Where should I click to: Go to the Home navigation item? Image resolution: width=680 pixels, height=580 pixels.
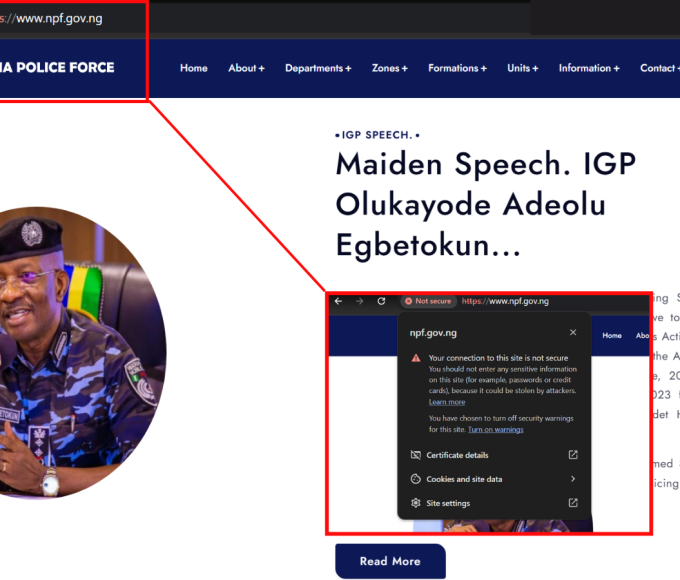193,68
